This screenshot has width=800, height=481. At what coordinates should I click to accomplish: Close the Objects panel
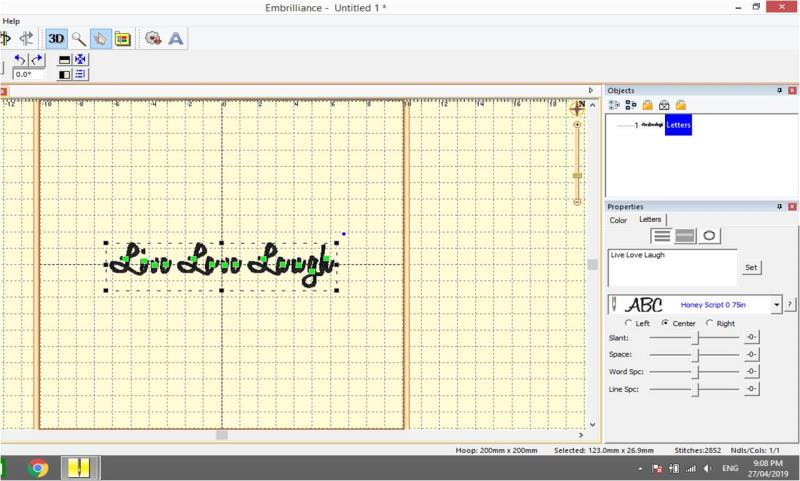click(x=792, y=90)
